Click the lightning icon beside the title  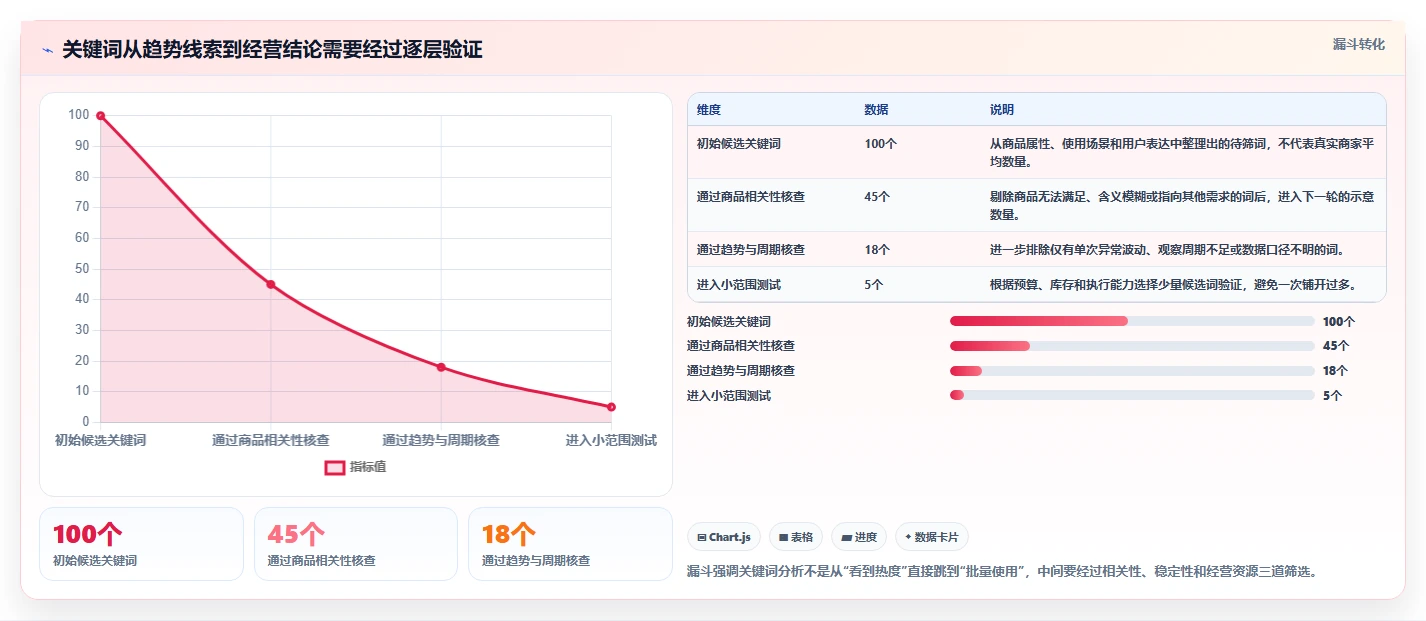pyautogui.click(x=48, y=51)
